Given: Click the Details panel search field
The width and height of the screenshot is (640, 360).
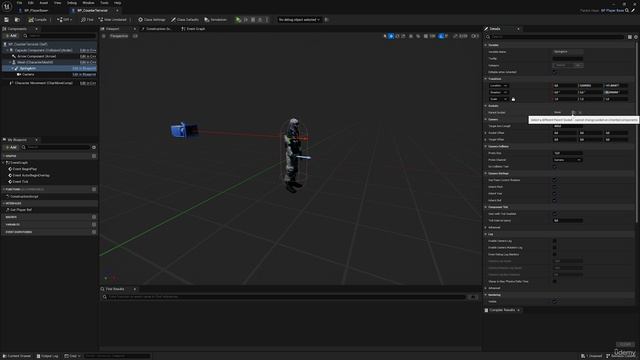Looking at the screenshot, I should pos(555,37).
